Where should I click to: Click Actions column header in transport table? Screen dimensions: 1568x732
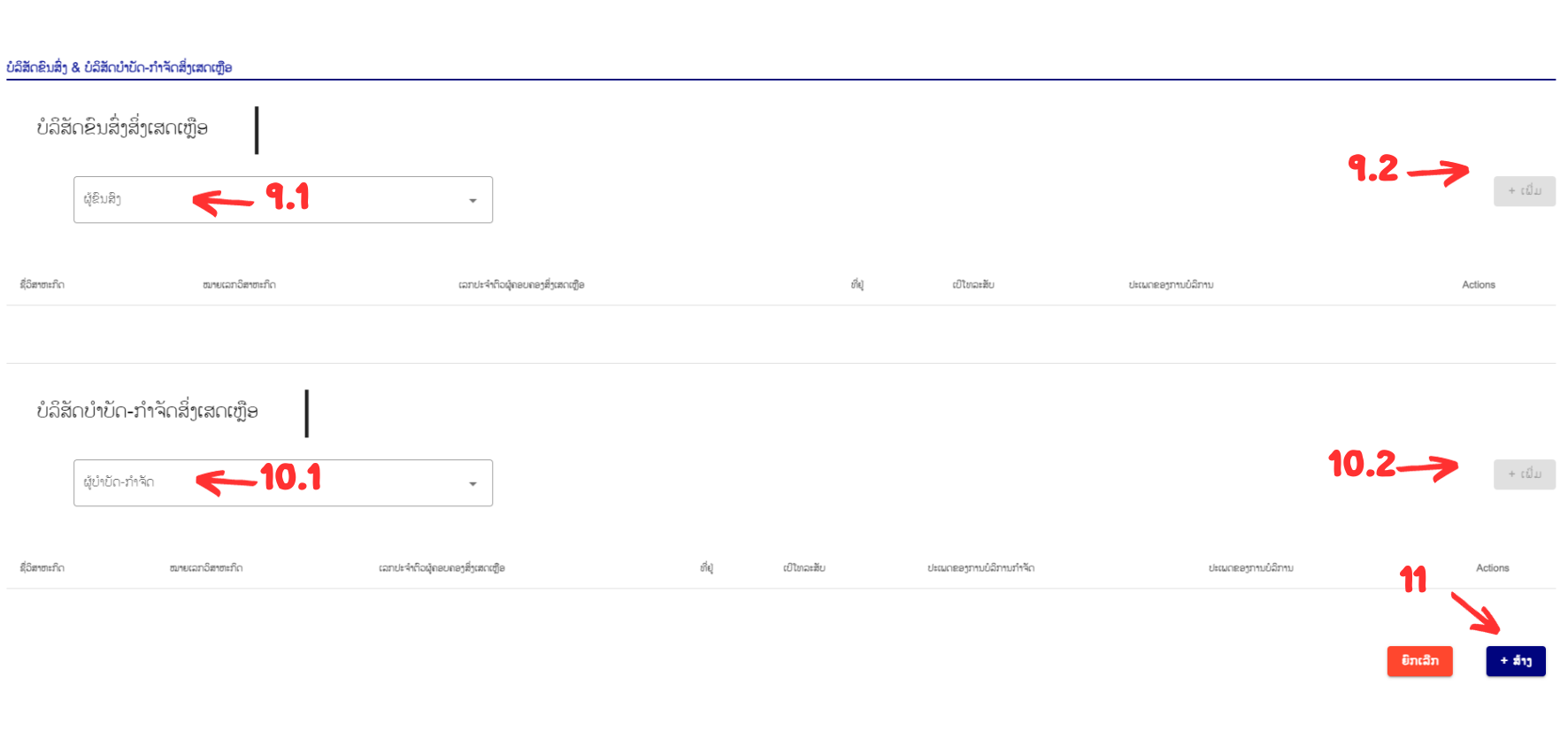(x=1478, y=285)
